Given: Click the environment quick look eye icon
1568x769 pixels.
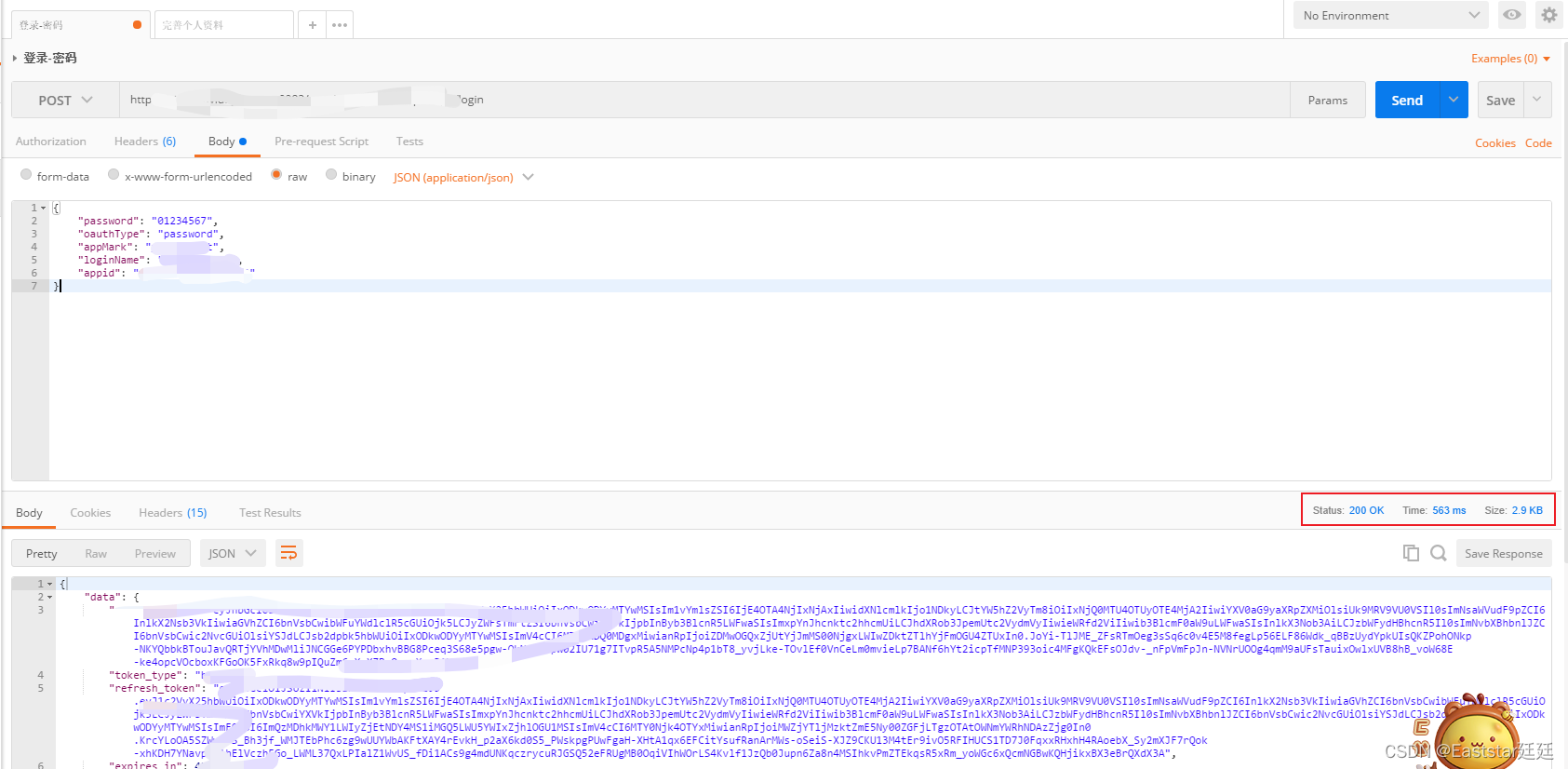Looking at the screenshot, I should pos(1512,15).
